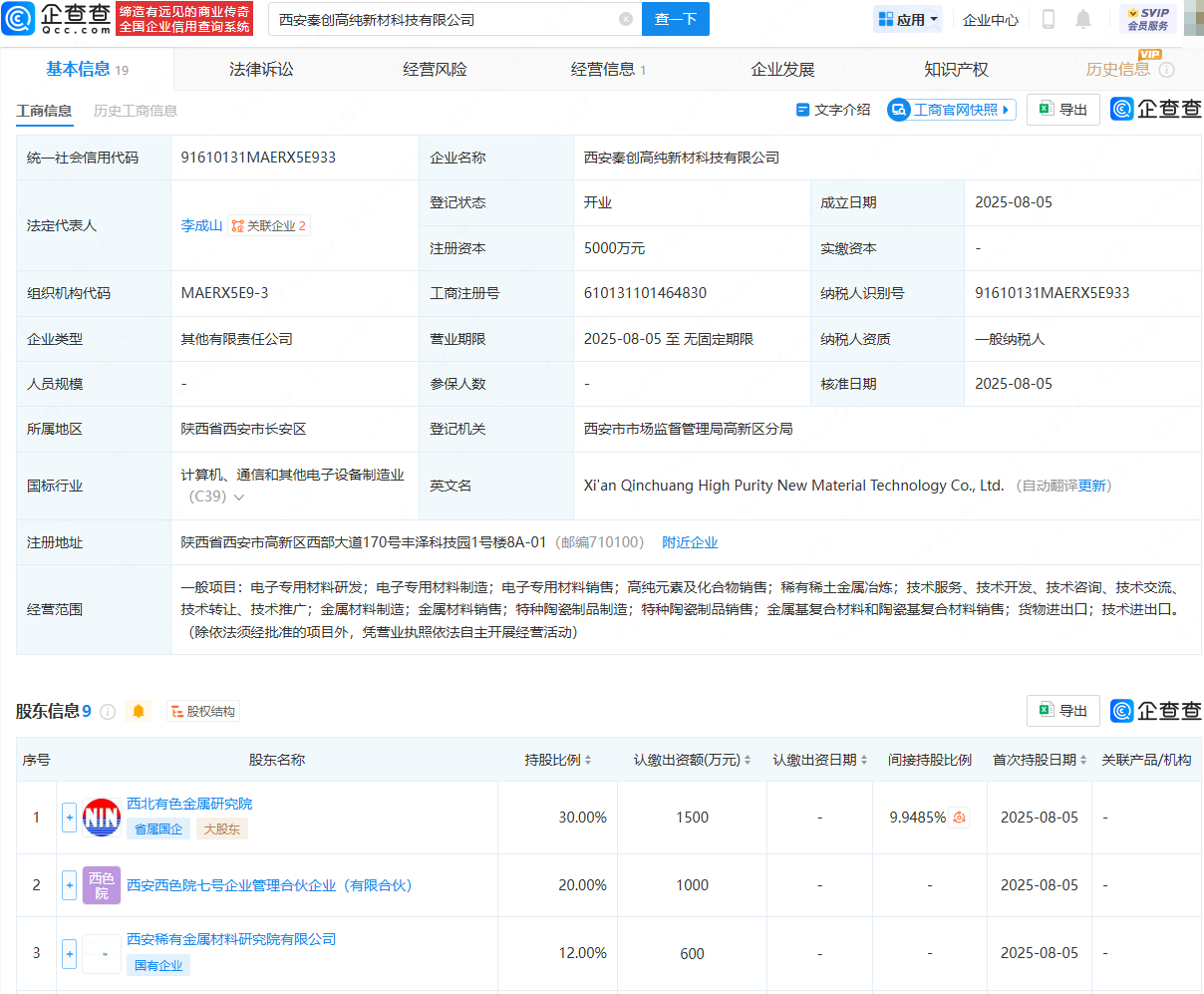Expand the 西北有色金属研究院 shareholder row
Image resolution: width=1204 pixels, height=994 pixels.
(69, 818)
